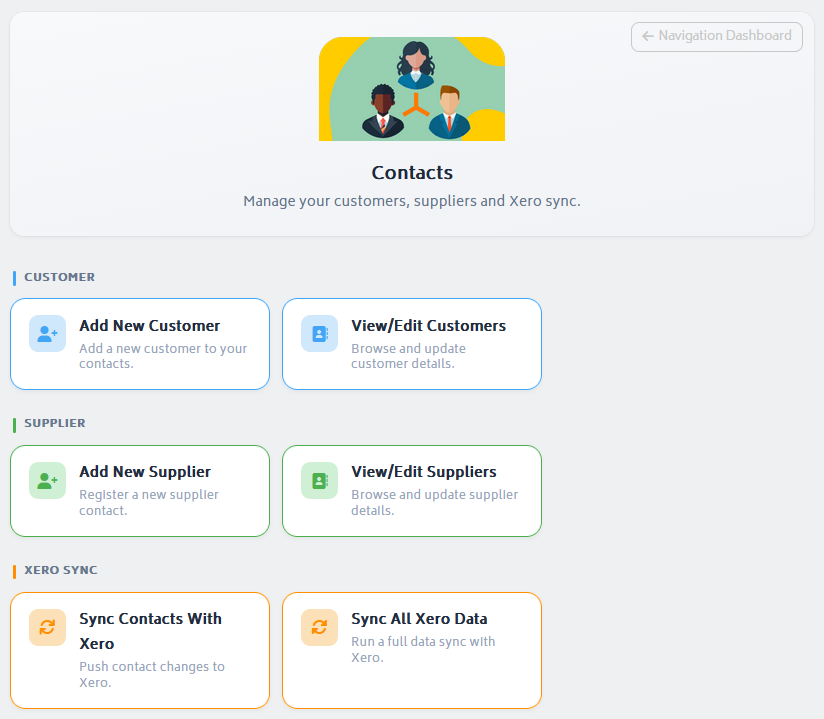This screenshot has width=824, height=719.
Task: Select the Add New Supplier title
Action: 145,472
